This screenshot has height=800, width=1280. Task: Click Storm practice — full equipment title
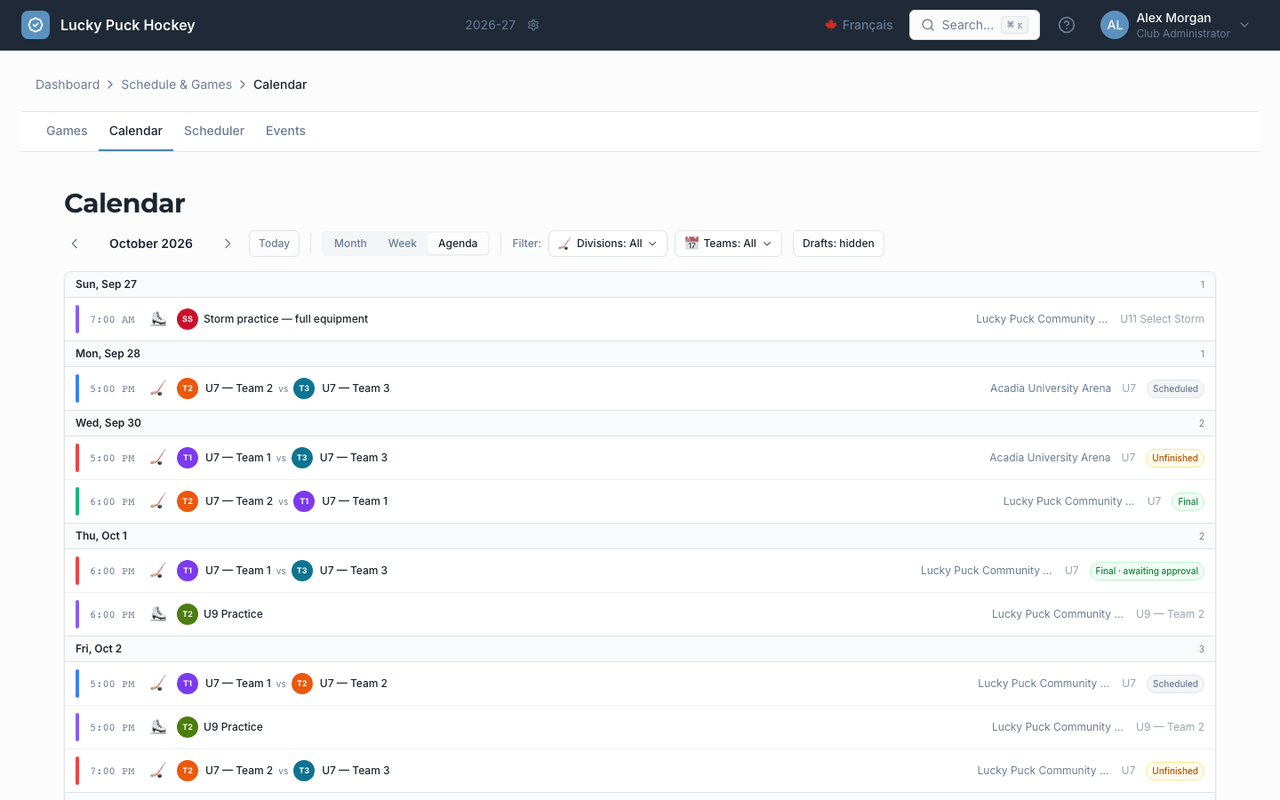tap(286, 319)
